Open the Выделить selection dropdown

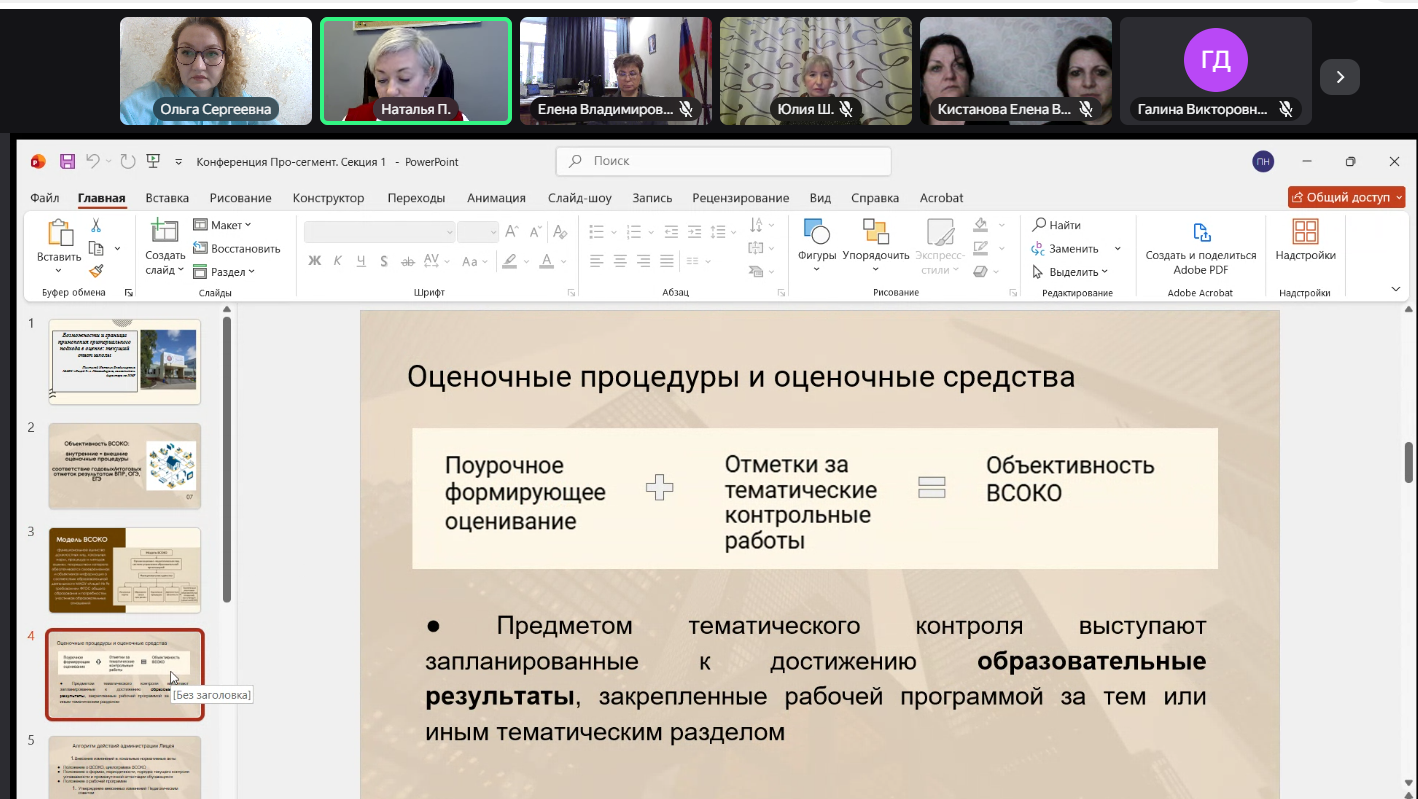tap(1073, 272)
